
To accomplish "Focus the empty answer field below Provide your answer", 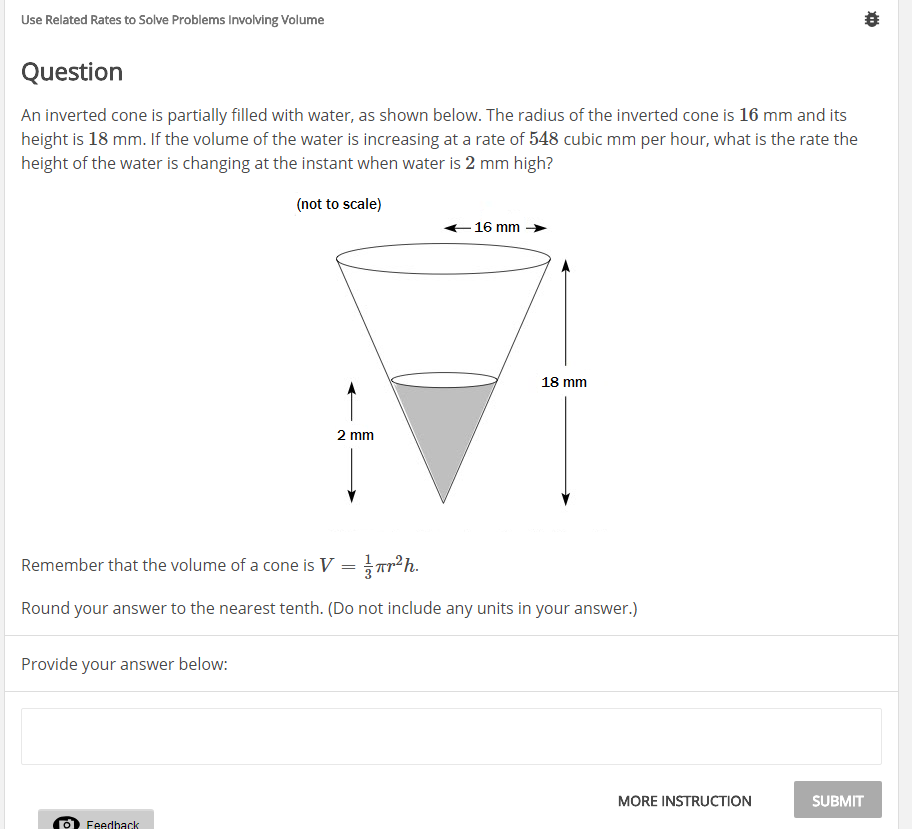I will coord(451,736).
